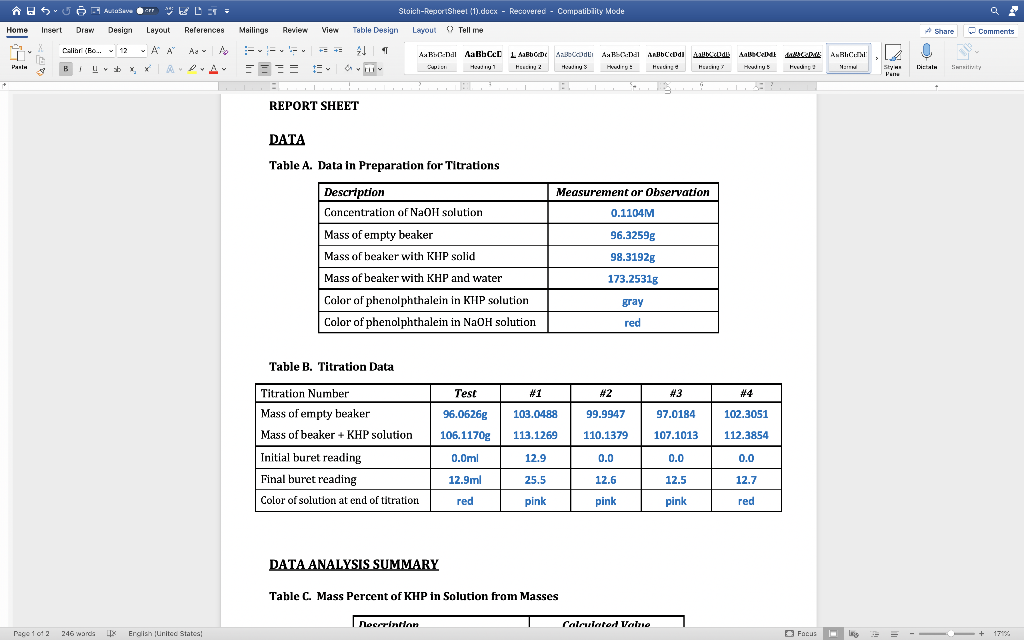
Task: Apply a numbered list
Action: tap(272, 50)
